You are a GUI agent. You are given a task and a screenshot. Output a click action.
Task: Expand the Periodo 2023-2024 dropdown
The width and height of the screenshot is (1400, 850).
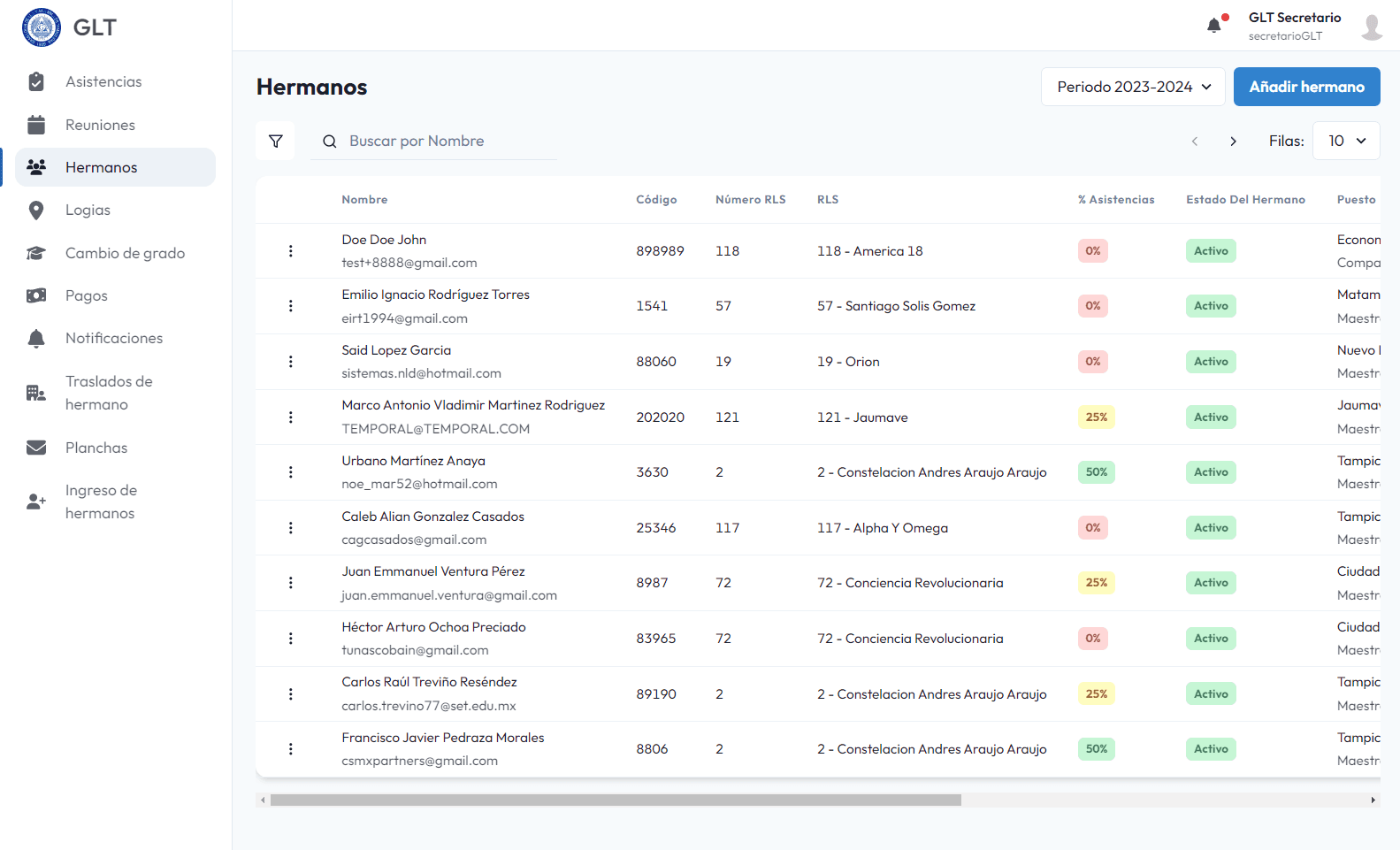[1133, 87]
